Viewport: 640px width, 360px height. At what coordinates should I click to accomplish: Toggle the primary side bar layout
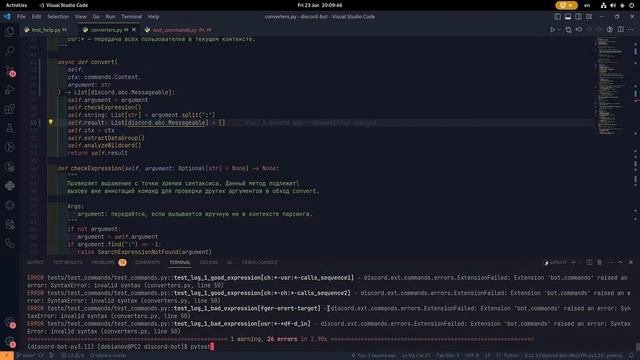point(557,17)
